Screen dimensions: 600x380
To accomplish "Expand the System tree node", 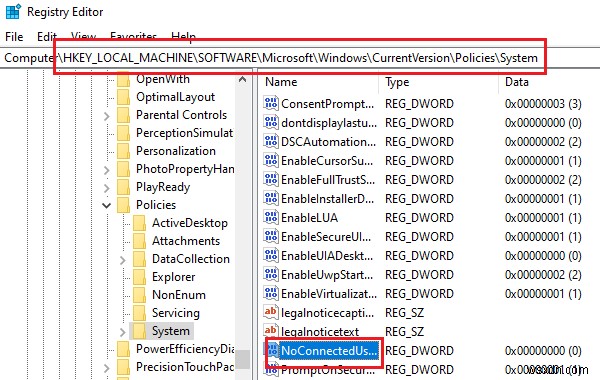I will pyautogui.click(x=122, y=332).
